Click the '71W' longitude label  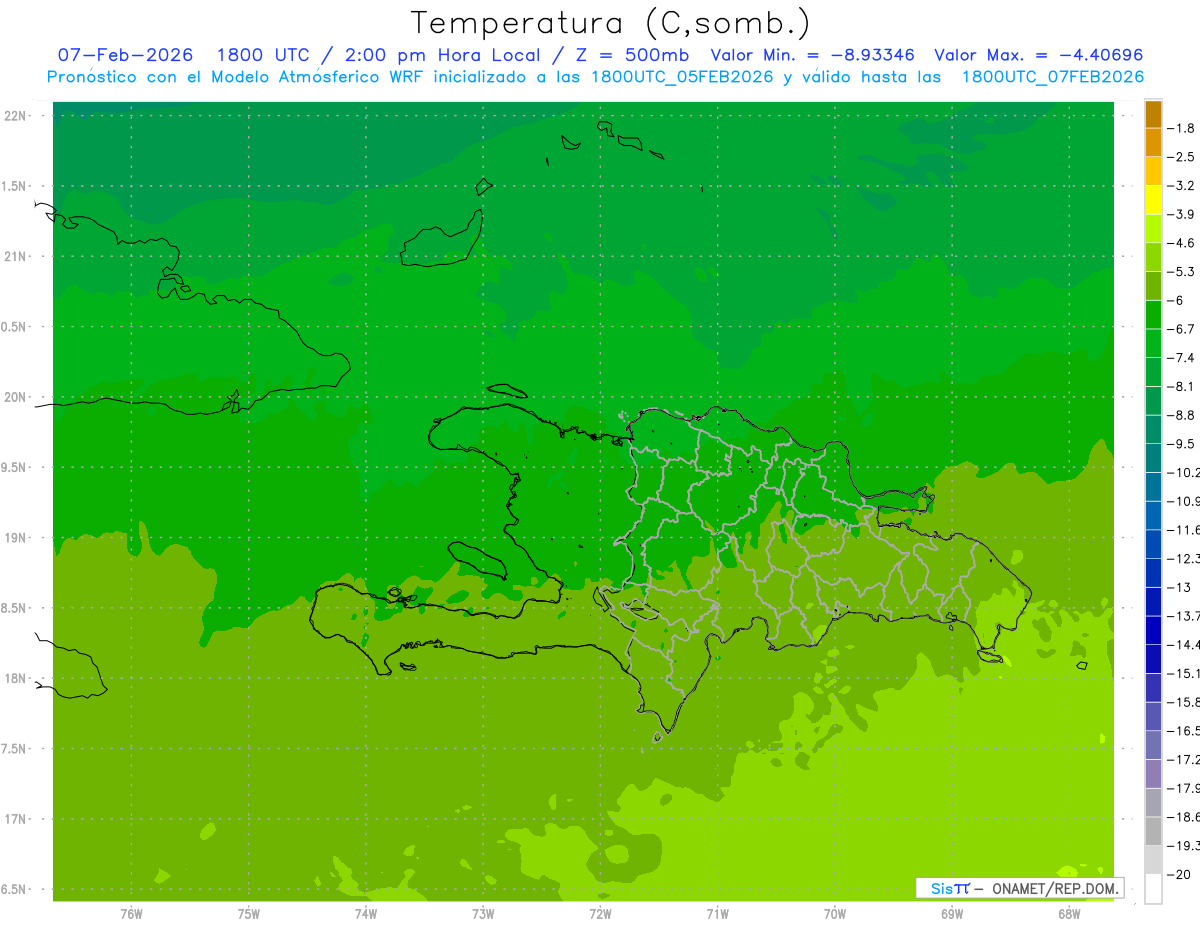pyautogui.click(x=717, y=914)
